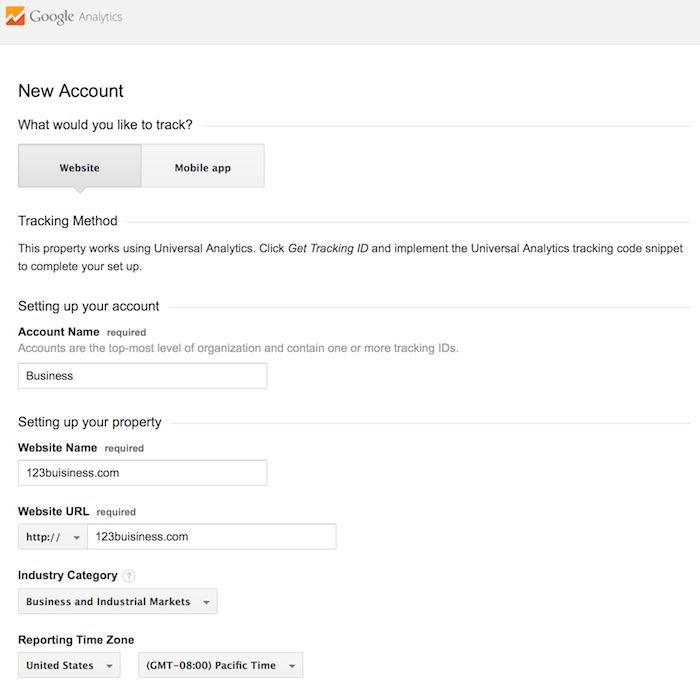Open the United States country dropdown

point(69,665)
